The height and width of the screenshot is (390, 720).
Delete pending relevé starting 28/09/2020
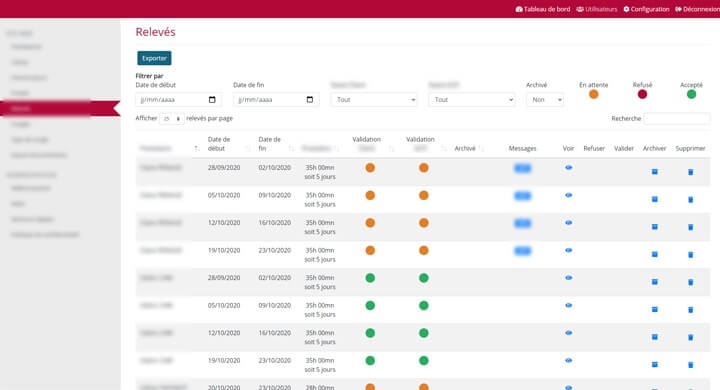[690, 172]
